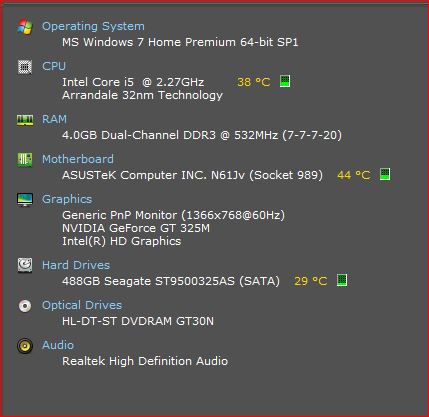Viewport: 429px width, 417px height.
Task: Click green temperature indicator next to CPU 38 °C
Action: click(285, 81)
